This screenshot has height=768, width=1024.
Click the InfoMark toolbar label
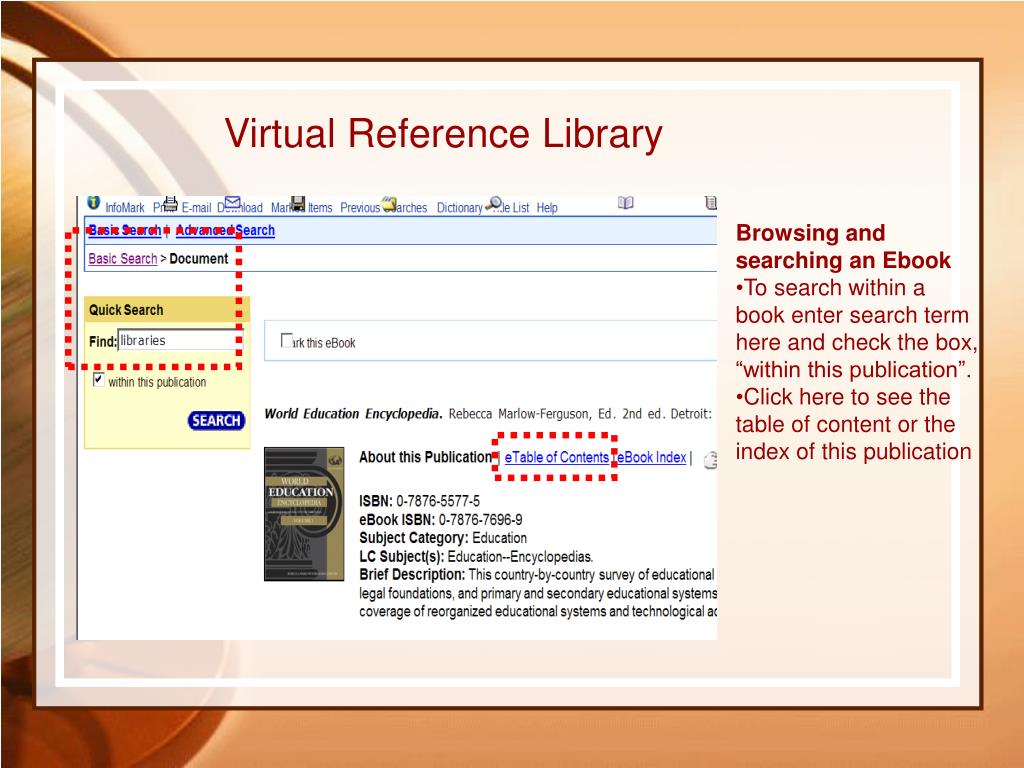coord(125,208)
